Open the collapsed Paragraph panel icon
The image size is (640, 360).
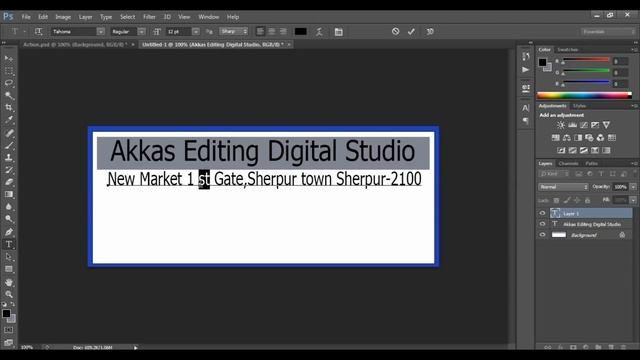(x=526, y=121)
